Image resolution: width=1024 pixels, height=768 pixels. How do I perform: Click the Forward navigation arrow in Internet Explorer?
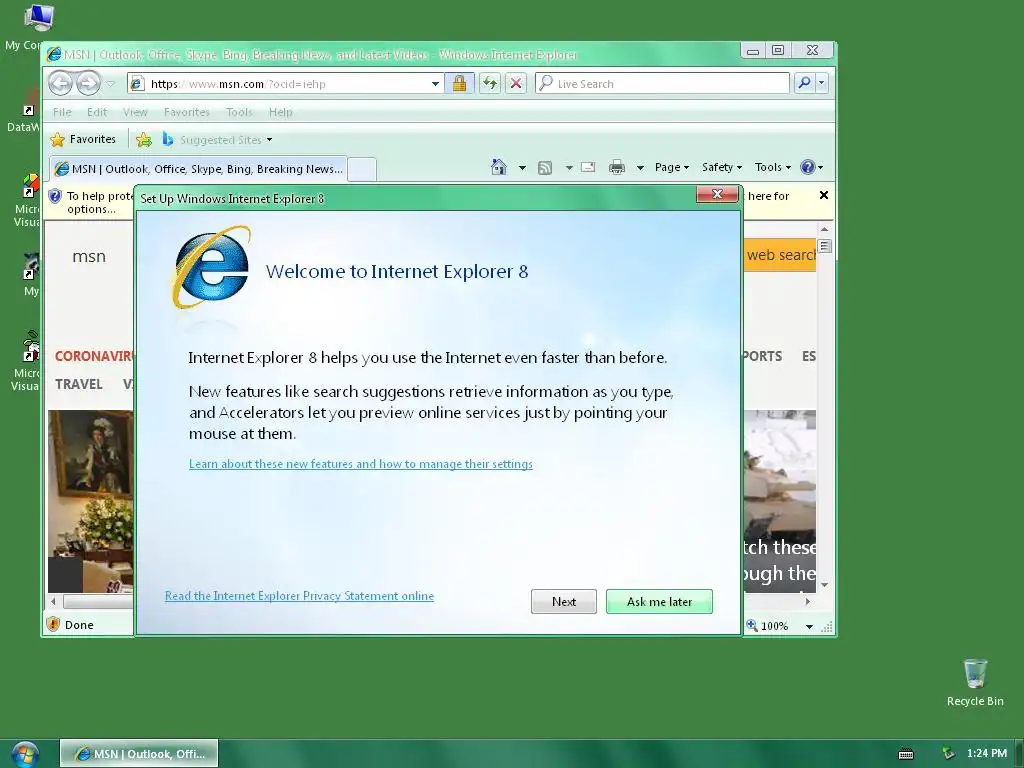coord(88,83)
